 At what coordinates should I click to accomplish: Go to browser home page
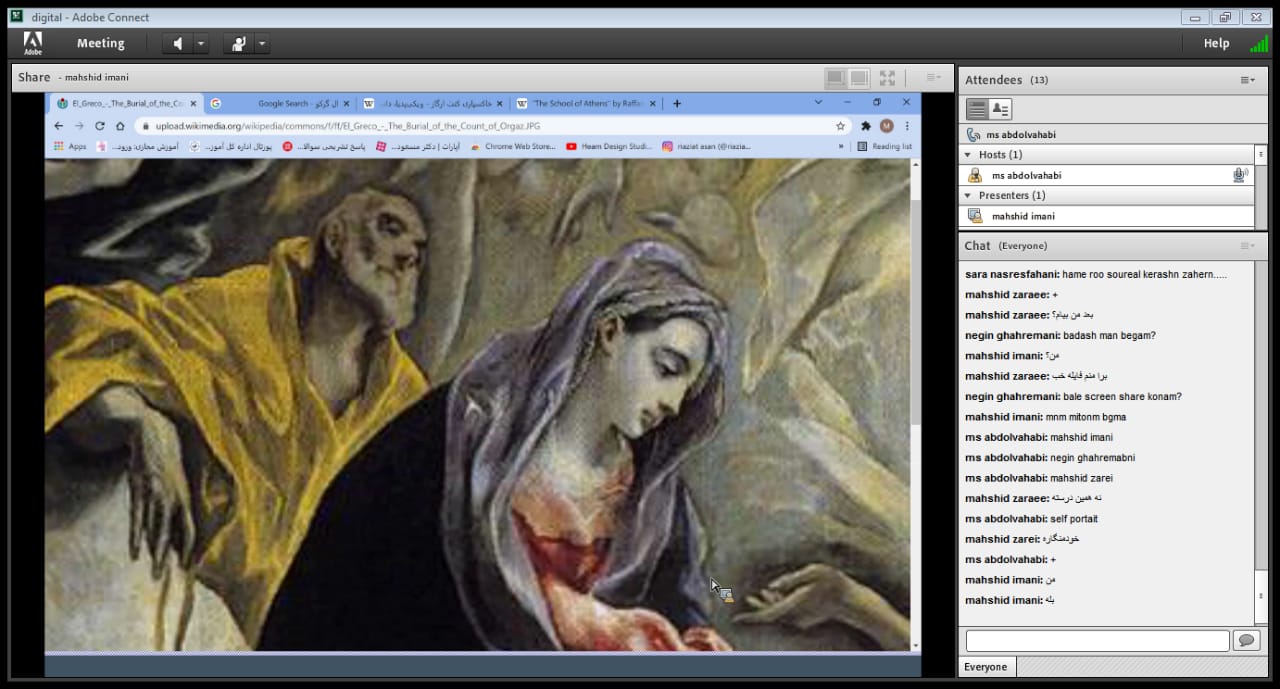120,126
